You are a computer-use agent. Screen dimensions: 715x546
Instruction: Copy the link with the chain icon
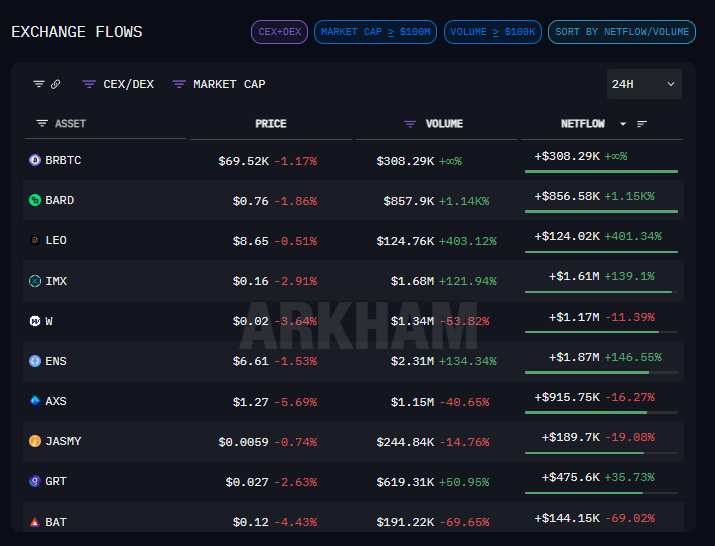pyautogui.click(x=56, y=84)
